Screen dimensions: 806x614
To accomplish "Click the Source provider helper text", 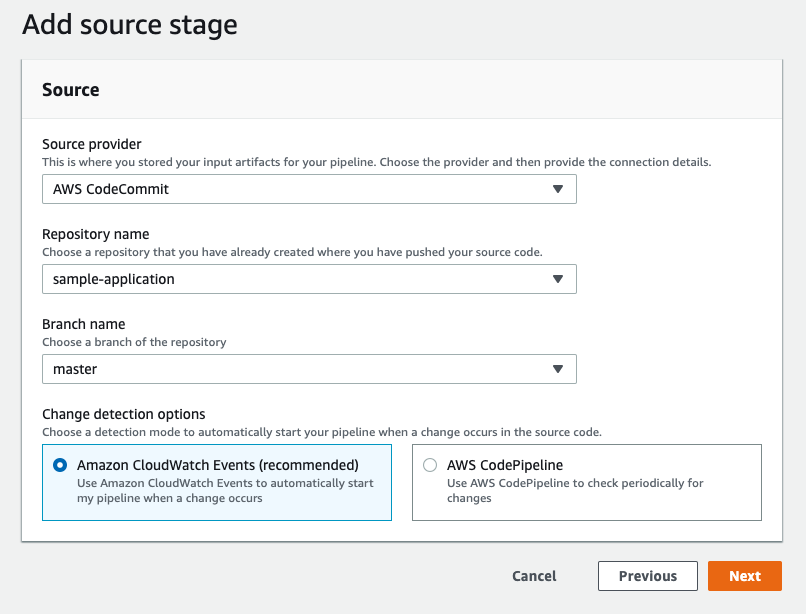I will (x=376, y=161).
